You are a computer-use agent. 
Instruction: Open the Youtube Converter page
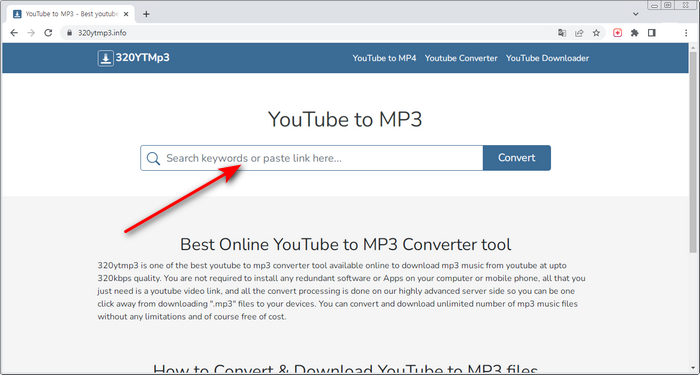coord(461,58)
